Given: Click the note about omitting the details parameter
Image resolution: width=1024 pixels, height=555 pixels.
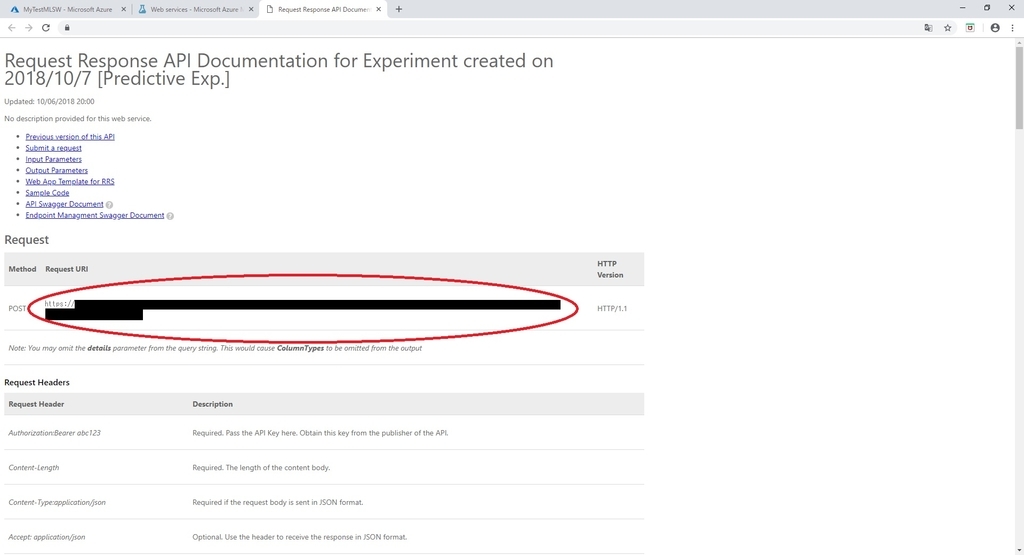Looking at the screenshot, I should (215, 348).
